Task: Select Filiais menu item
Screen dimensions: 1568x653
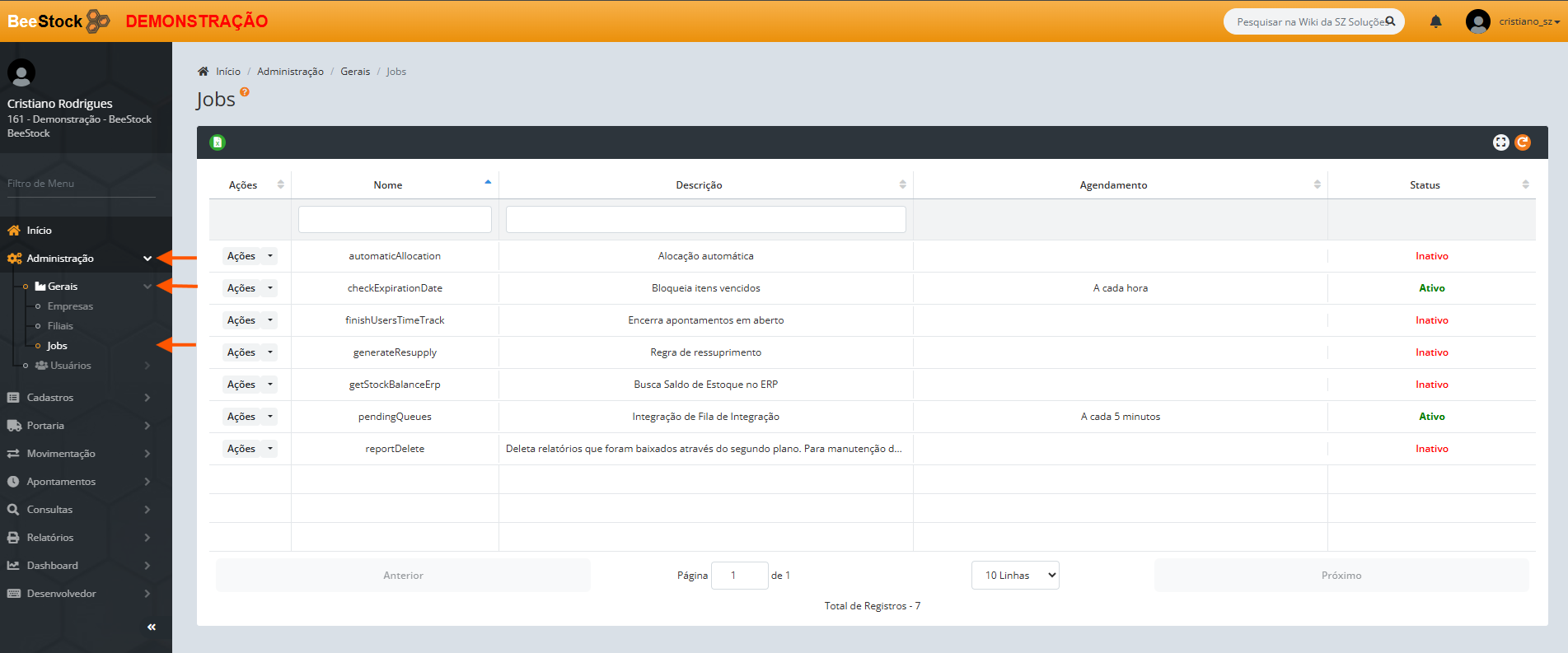Action: 60,326
